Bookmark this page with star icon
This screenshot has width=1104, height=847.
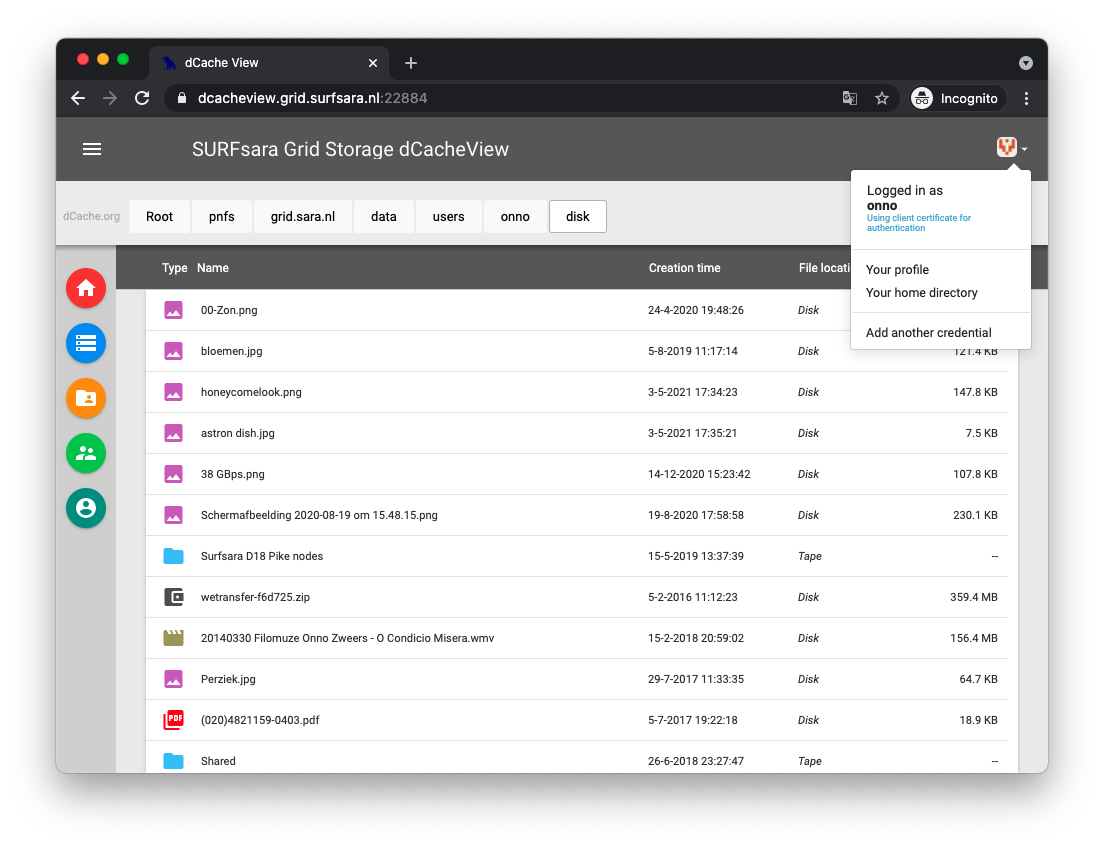[882, 99]
